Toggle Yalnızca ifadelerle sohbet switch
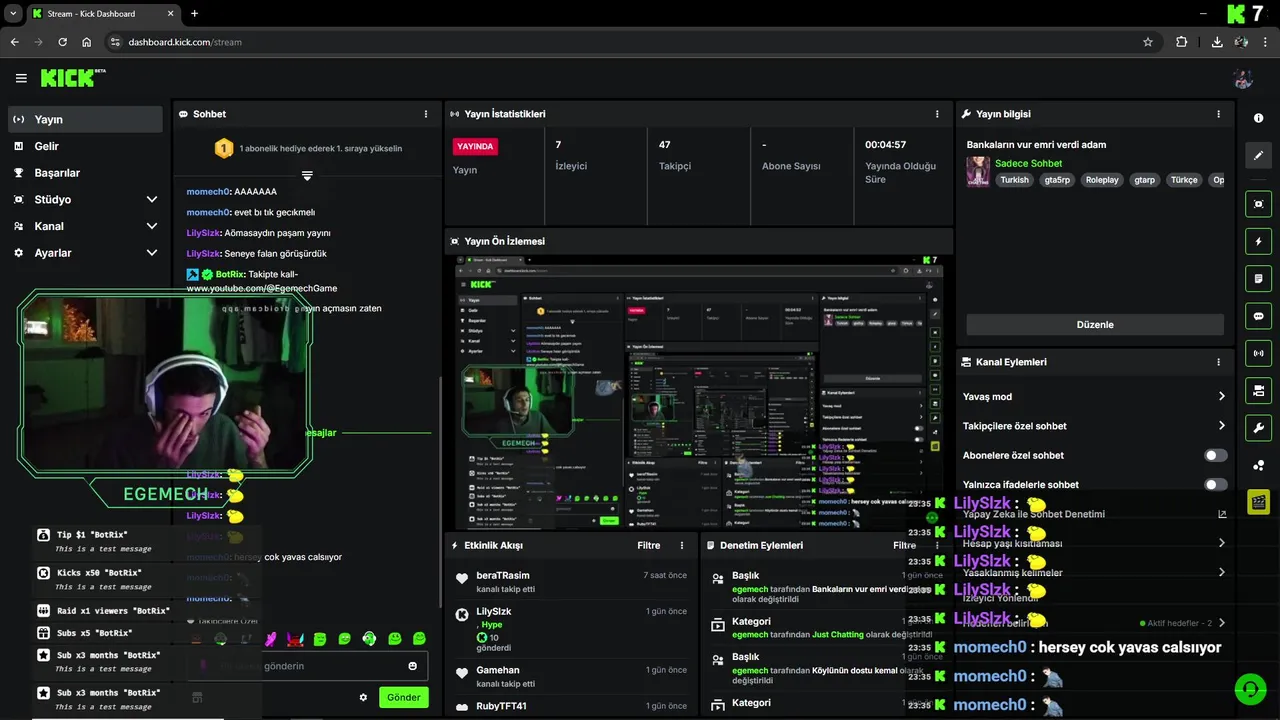The image size is (1280, 720). click(1216, 484)
